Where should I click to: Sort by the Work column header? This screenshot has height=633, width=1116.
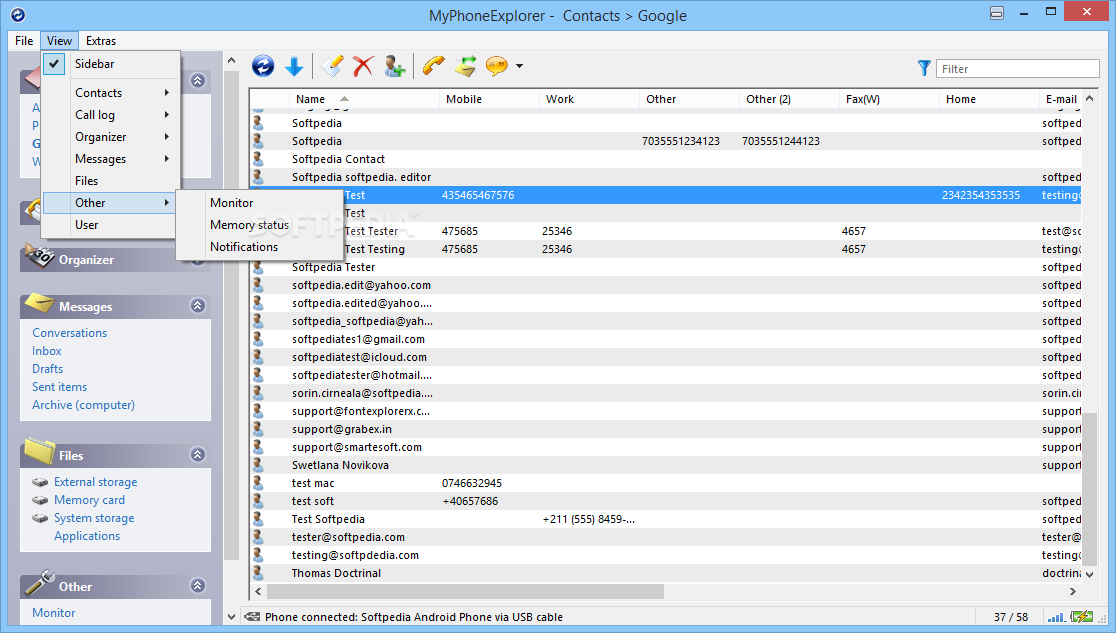[x=589, y=99]
